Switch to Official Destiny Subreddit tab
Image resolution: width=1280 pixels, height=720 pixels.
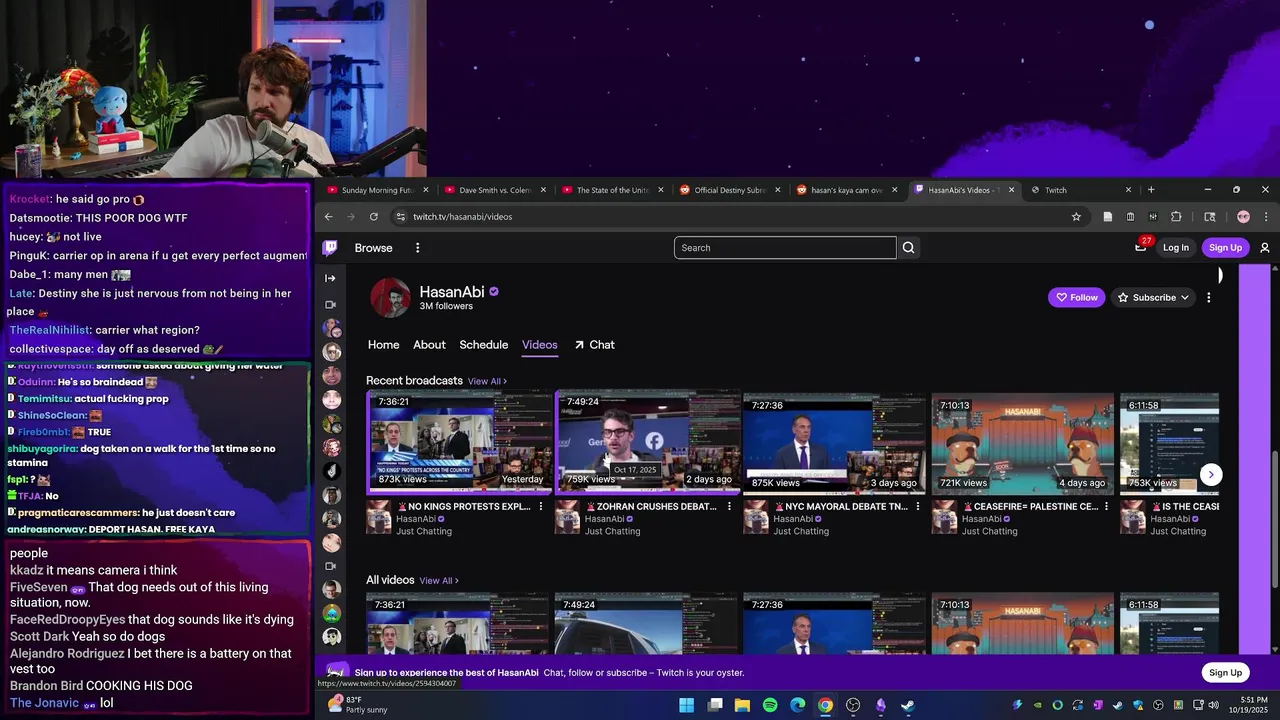tap(728, 190)
